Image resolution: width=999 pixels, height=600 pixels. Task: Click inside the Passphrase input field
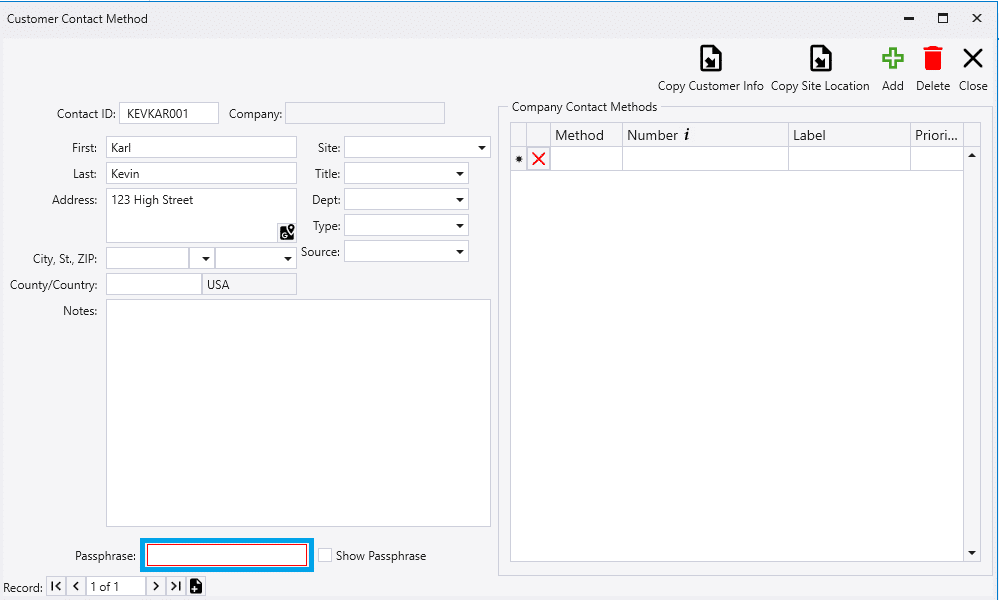pos(227,555)
